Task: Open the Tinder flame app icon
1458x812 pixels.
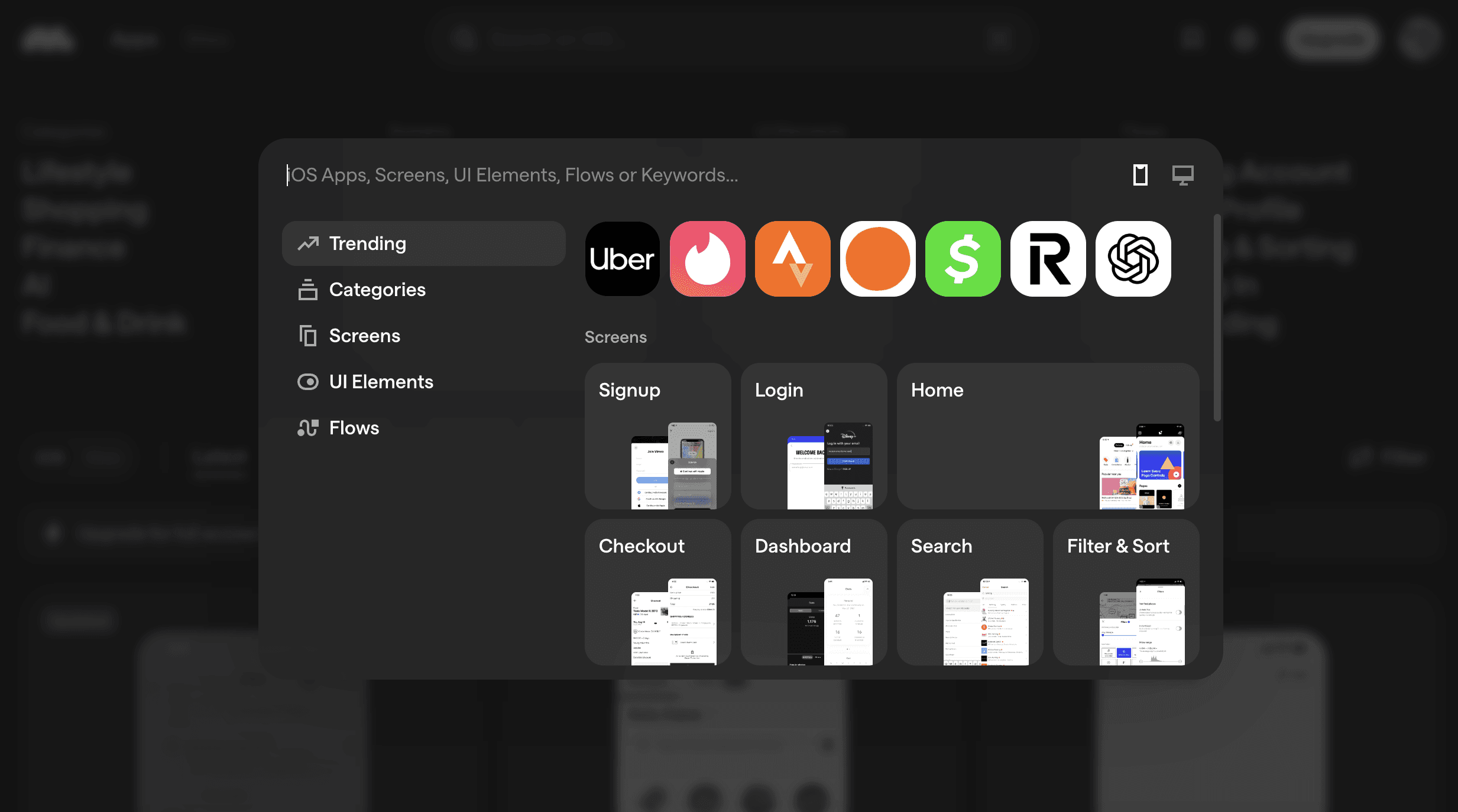Action: [707, 259]
